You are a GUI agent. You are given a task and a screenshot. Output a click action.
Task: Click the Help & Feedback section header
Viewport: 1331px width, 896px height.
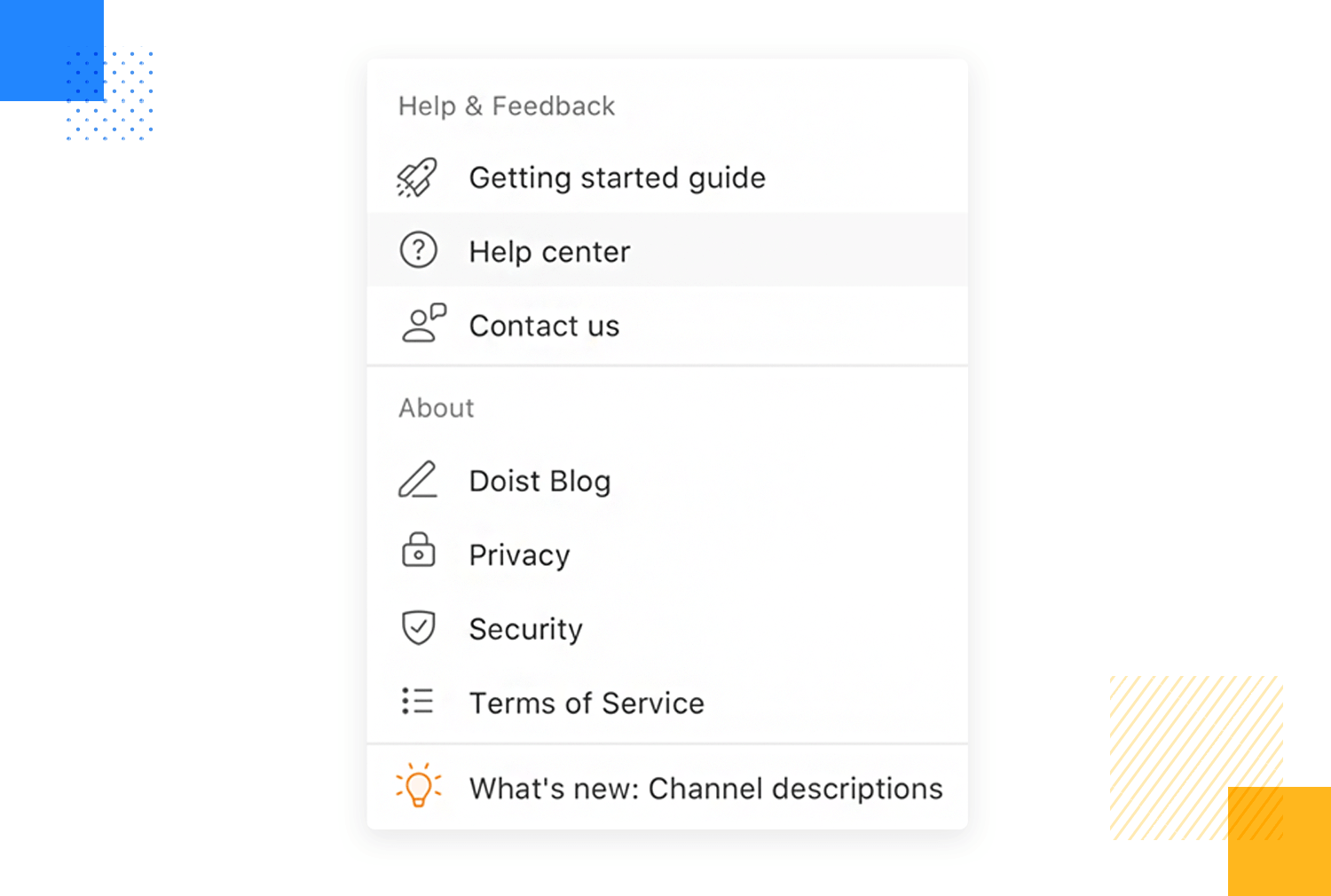(x=507, y=106)
